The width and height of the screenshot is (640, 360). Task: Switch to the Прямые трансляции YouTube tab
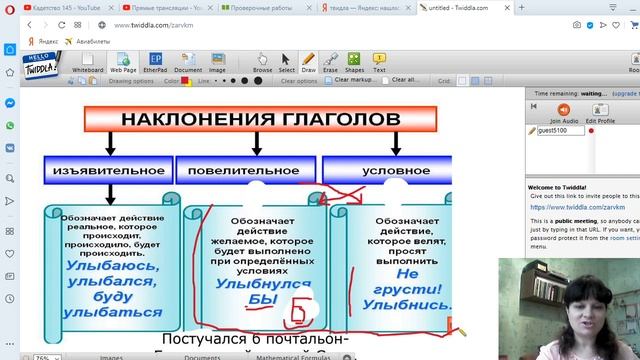[167, 8]
